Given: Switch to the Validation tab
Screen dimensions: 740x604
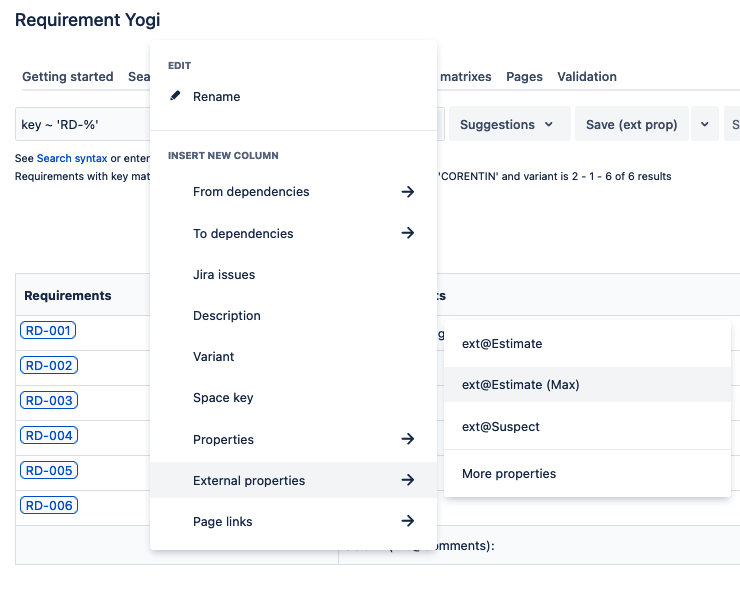Looking at the screenshot, I should [x=587, y=77].
